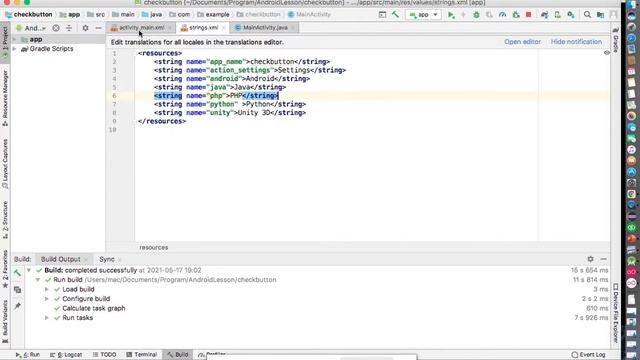The height and width of the screenshot is (360, 640).
Task: Toggle the Build tool window button
Action: [x=178, y=355]
